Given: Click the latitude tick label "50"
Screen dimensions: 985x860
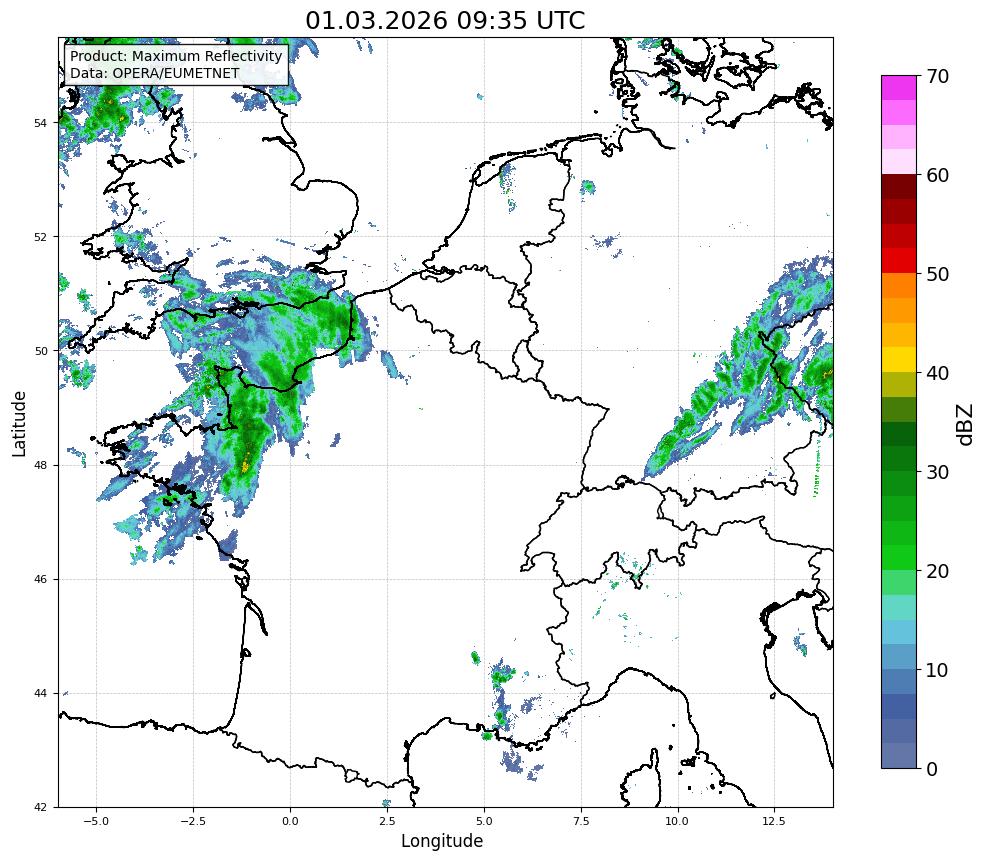Looking at the screenshot, I should pos(40,351).
